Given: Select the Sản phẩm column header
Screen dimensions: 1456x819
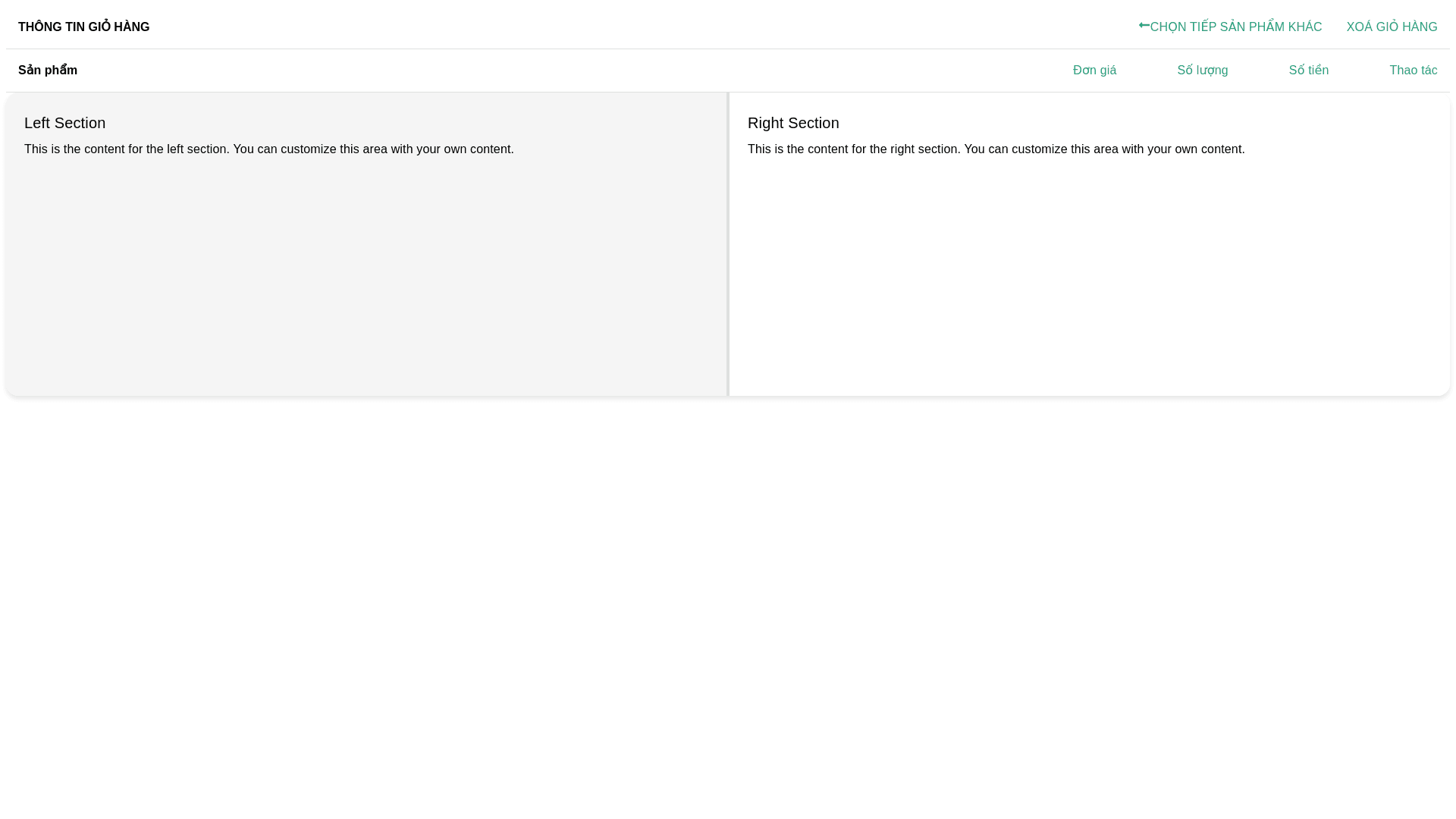Looking at the screenshot, I should pyautogui.click(x=48, y=71).
